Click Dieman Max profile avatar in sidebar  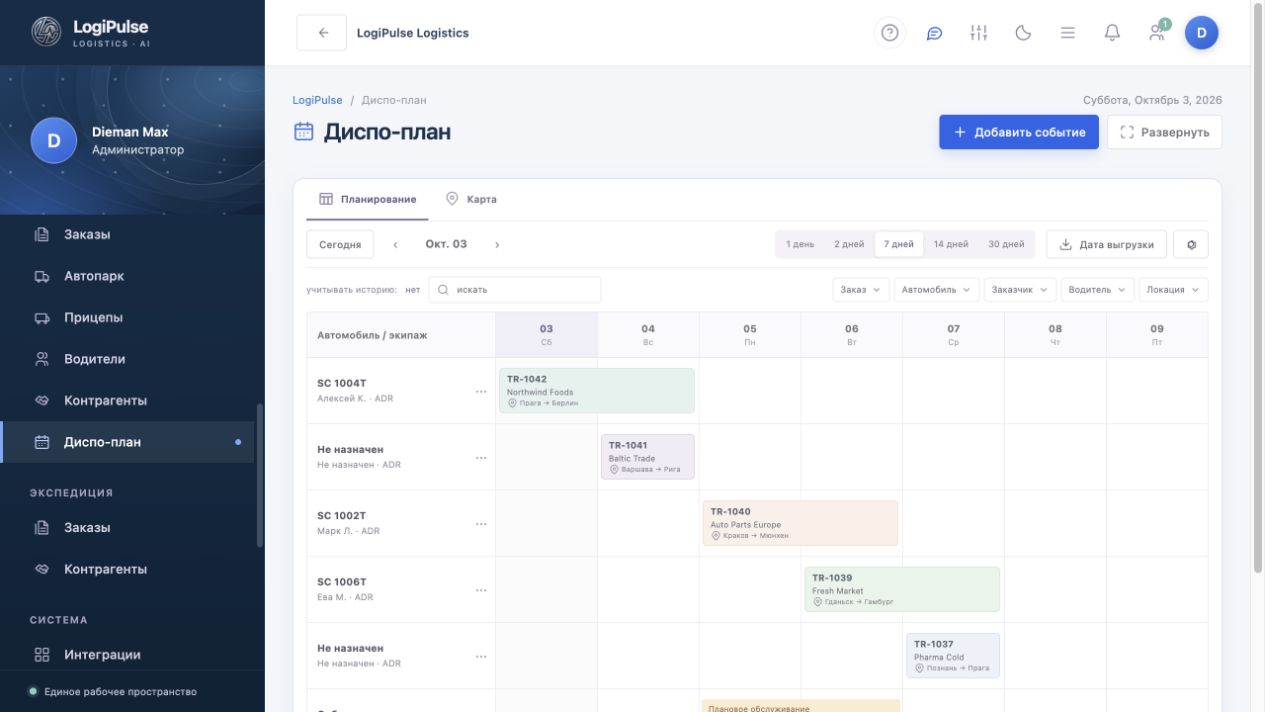coord(54,141)
